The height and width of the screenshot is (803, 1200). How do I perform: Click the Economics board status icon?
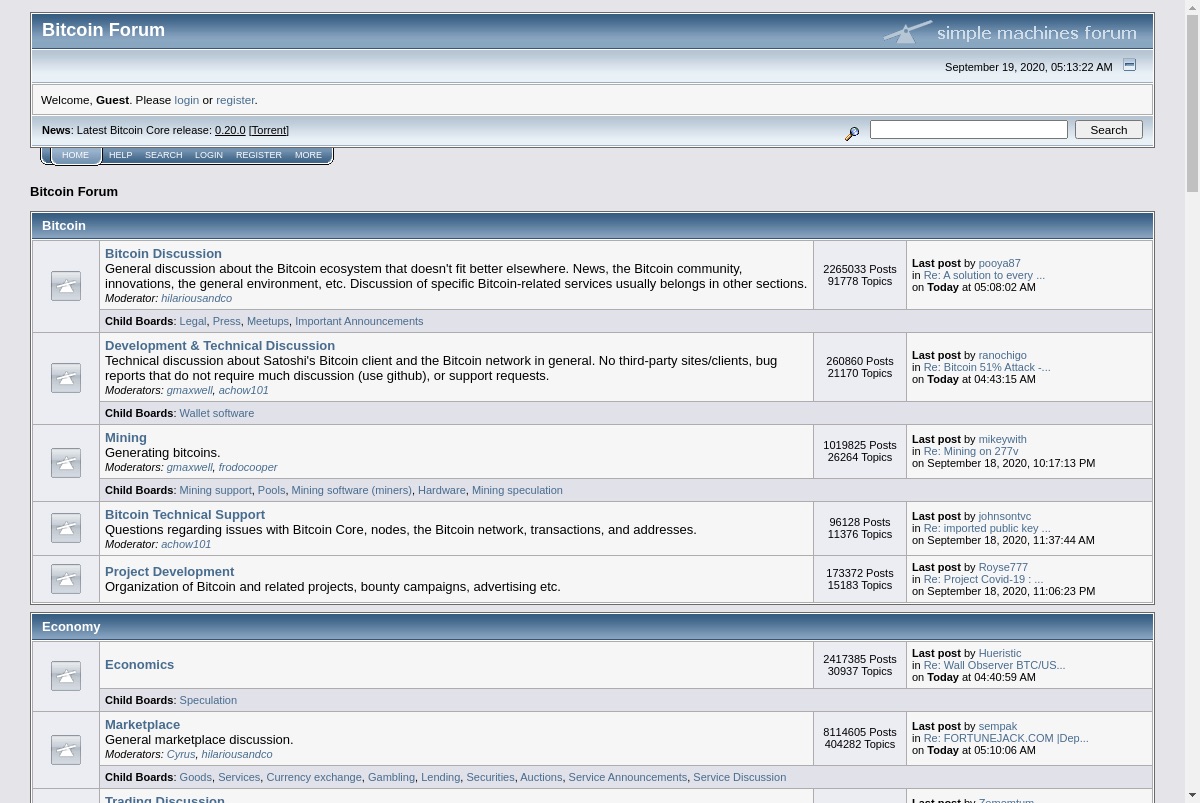pos(66,676)
